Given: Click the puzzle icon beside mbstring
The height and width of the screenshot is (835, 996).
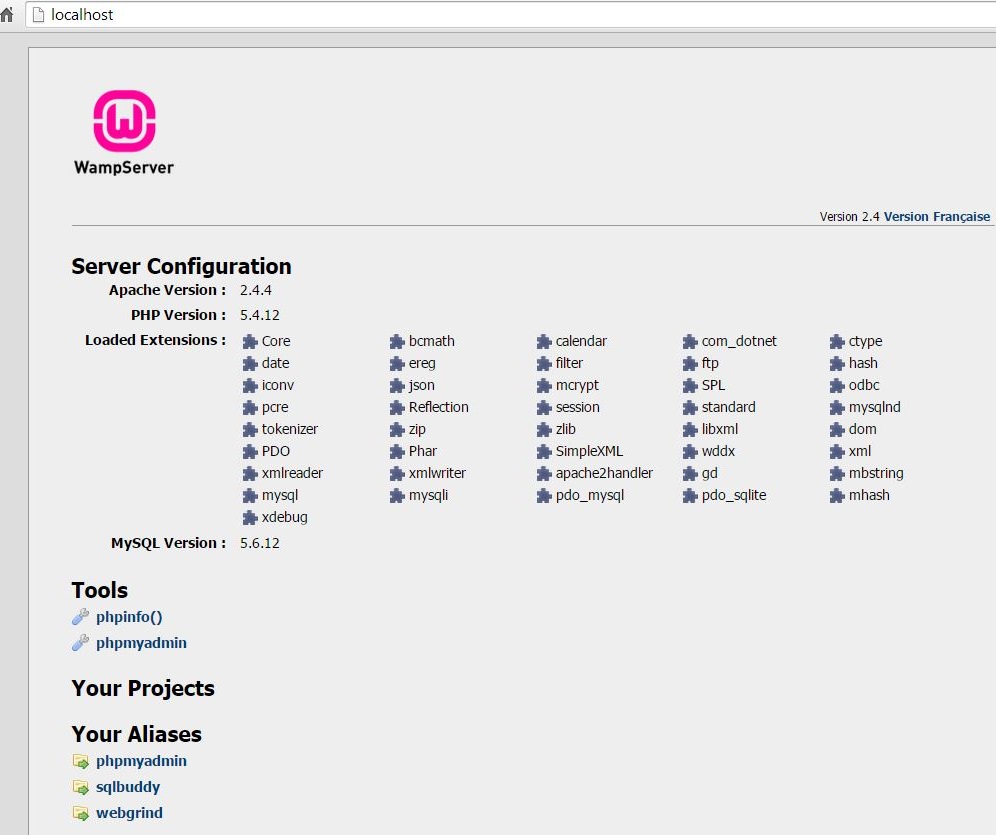Looking at the screenshot, I should coord(837,474).
